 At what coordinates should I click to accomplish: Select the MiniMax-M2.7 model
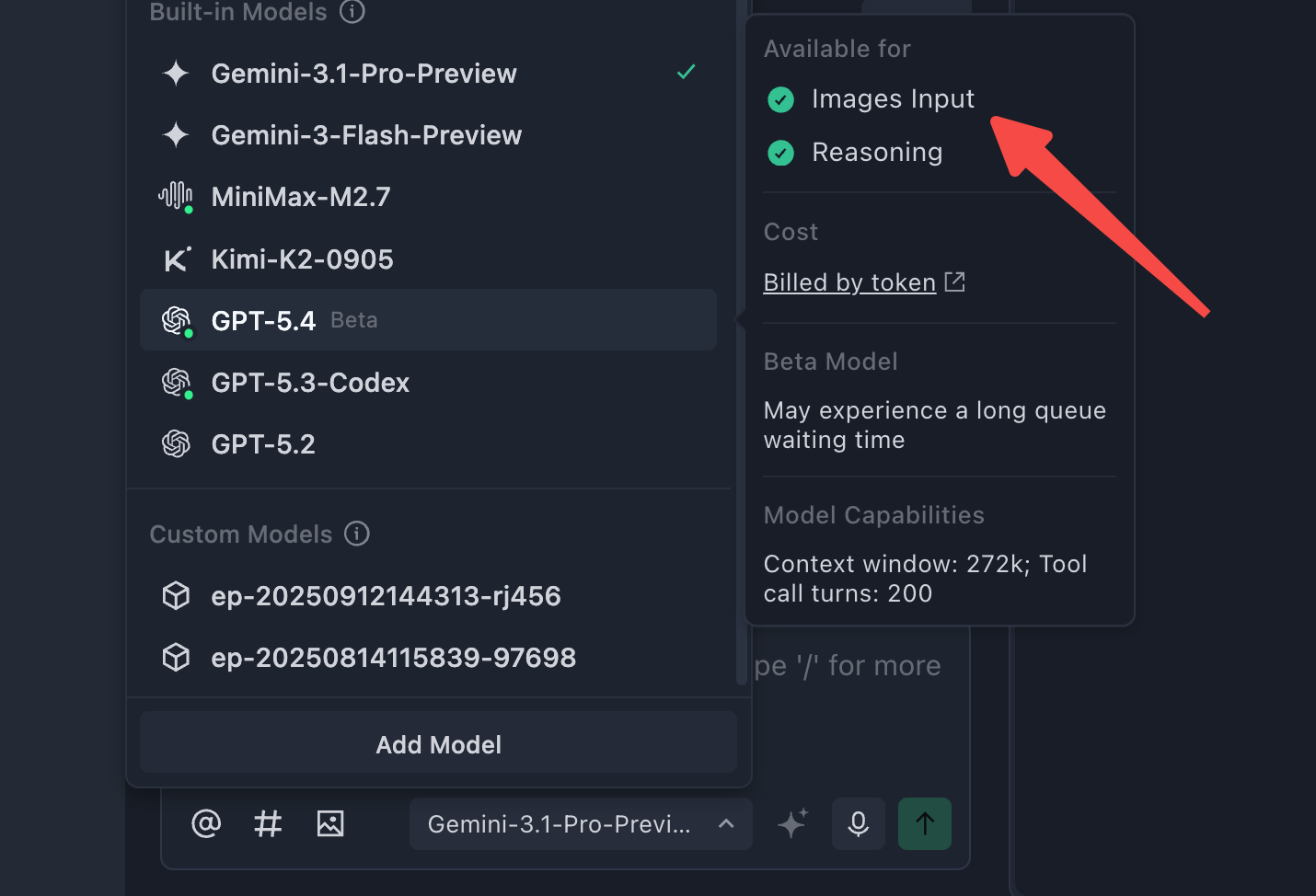(x=428, y=197)
